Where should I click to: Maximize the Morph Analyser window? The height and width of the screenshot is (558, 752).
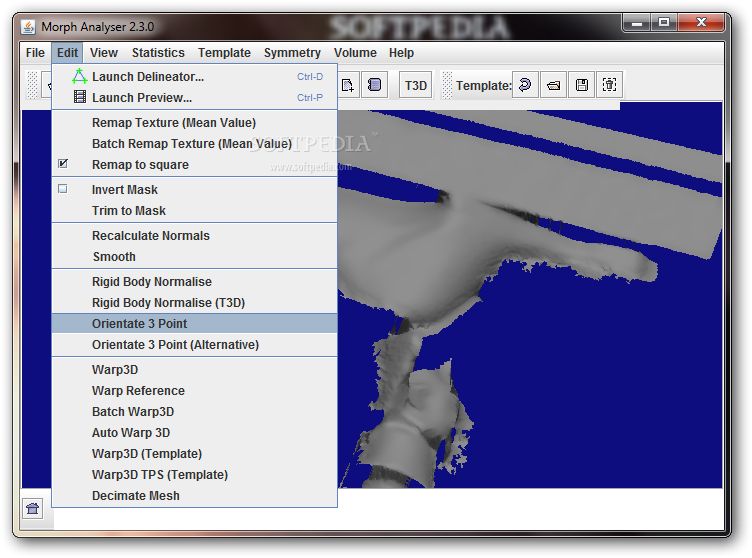[x=664, y=22]
